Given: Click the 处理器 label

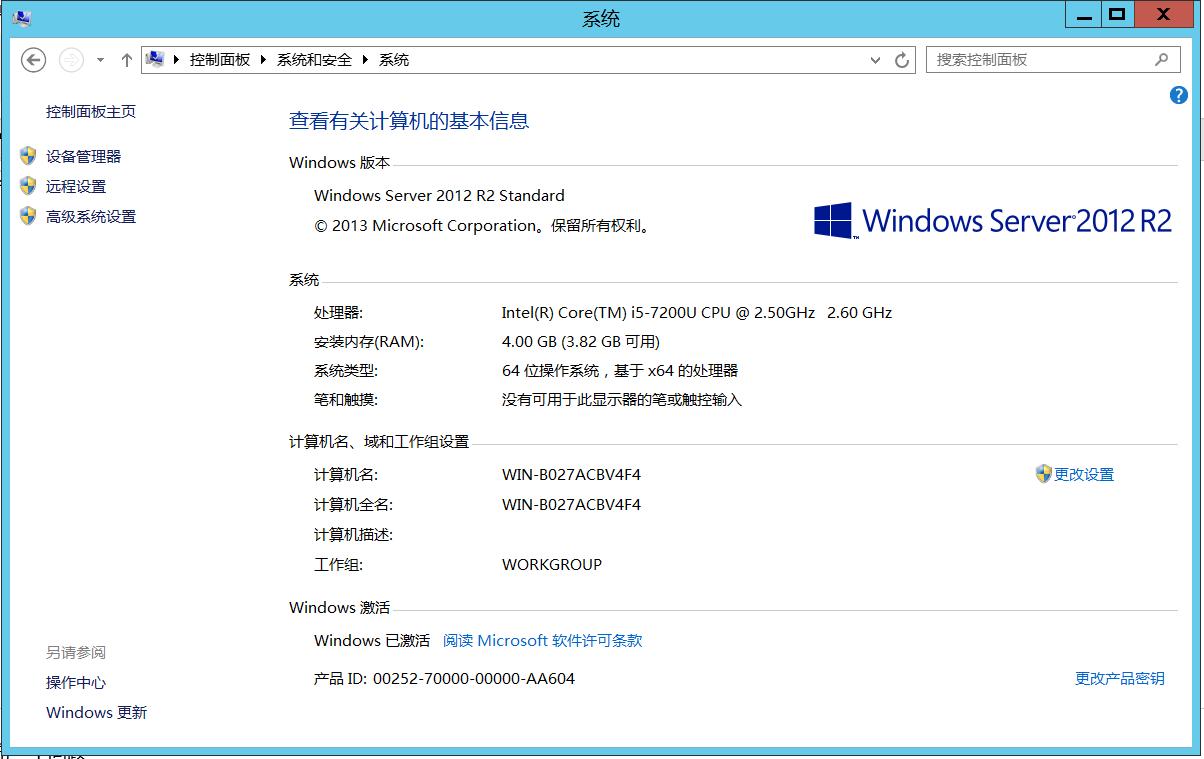Looking at the screenshot, I should (x=339, y=313).
